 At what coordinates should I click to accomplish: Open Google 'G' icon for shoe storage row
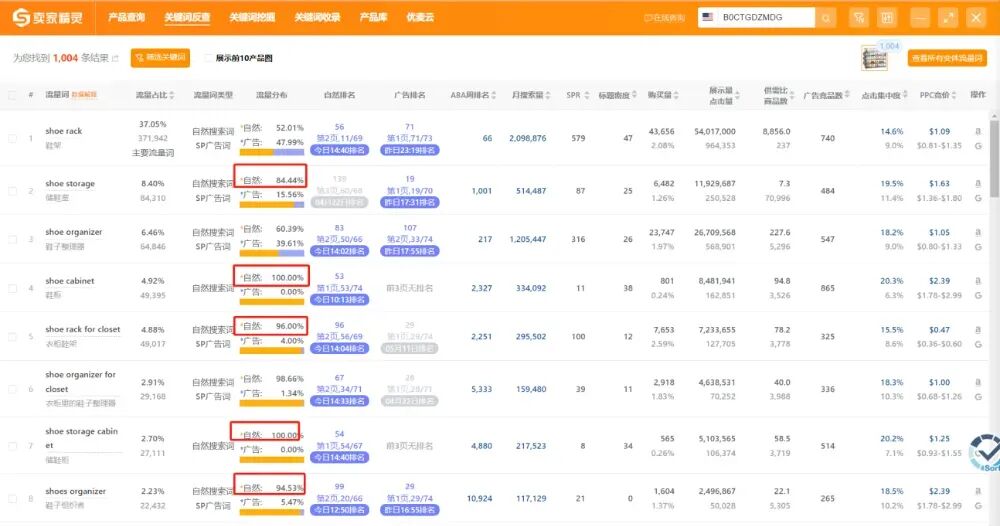(x=978, y=198)
